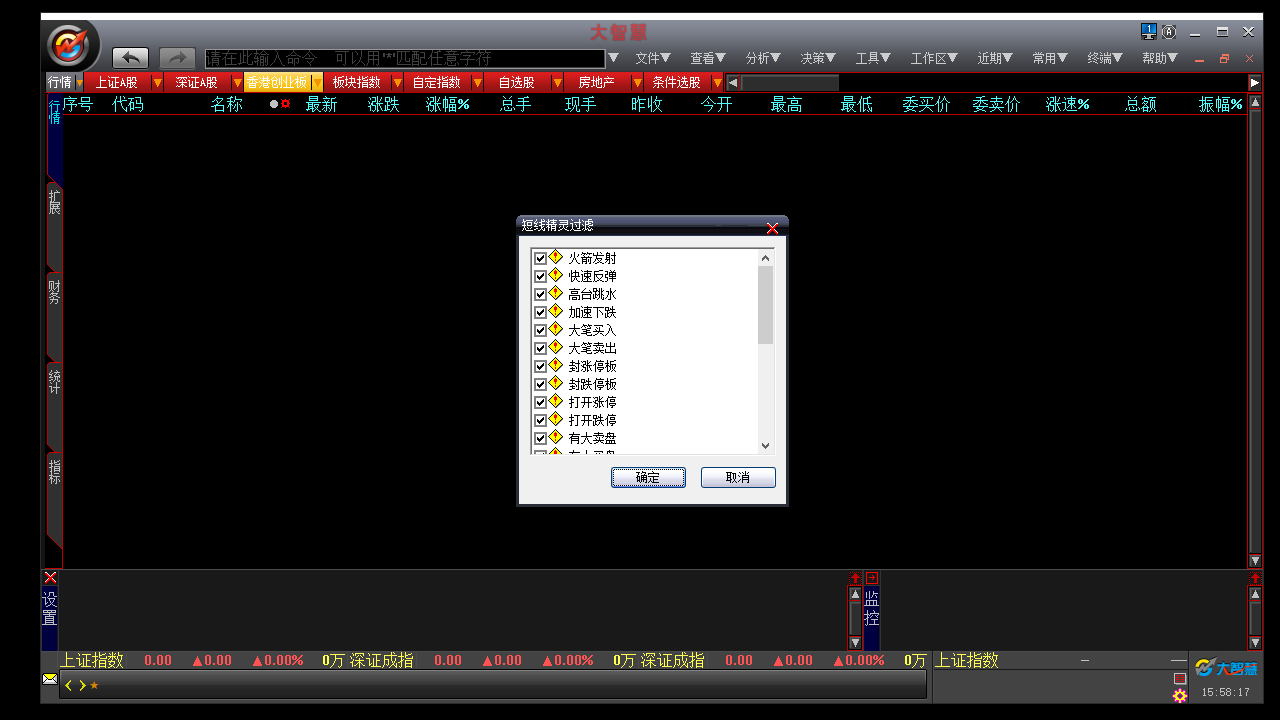Open the 条件选股 dropdown arrow

[716, 81]
